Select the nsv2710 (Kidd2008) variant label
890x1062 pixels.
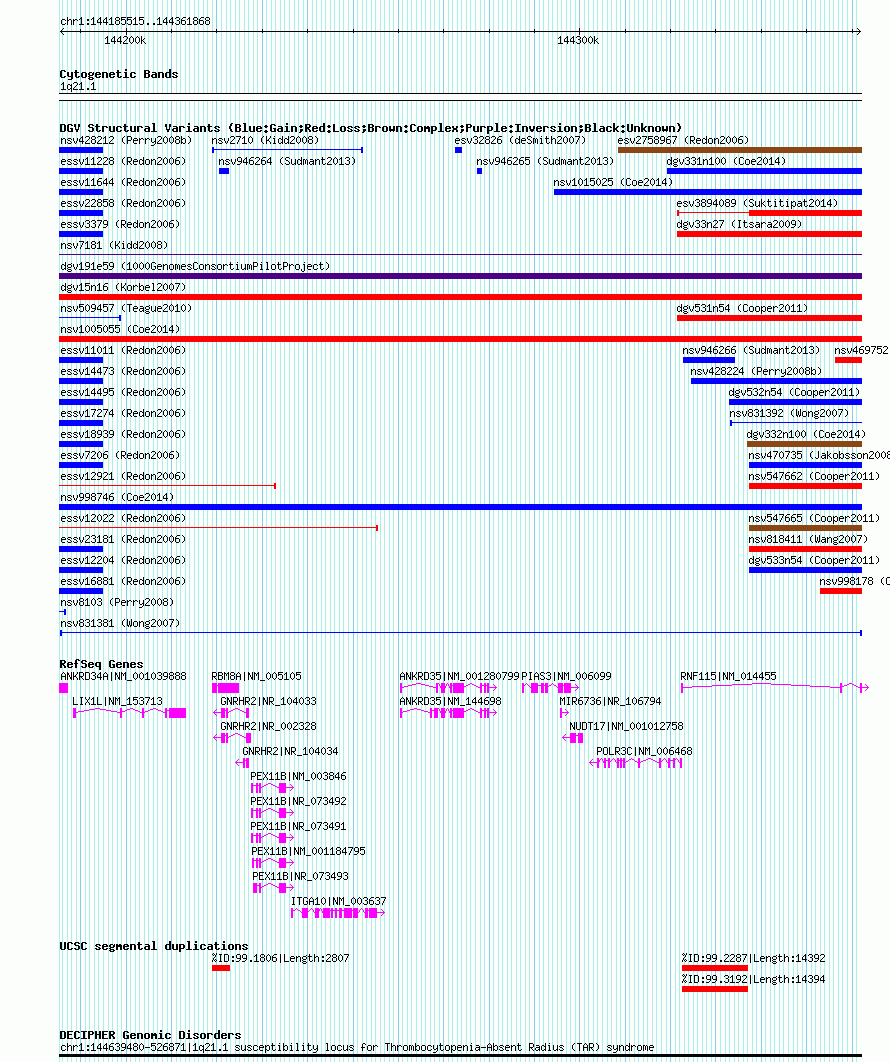tap(265, 140)
